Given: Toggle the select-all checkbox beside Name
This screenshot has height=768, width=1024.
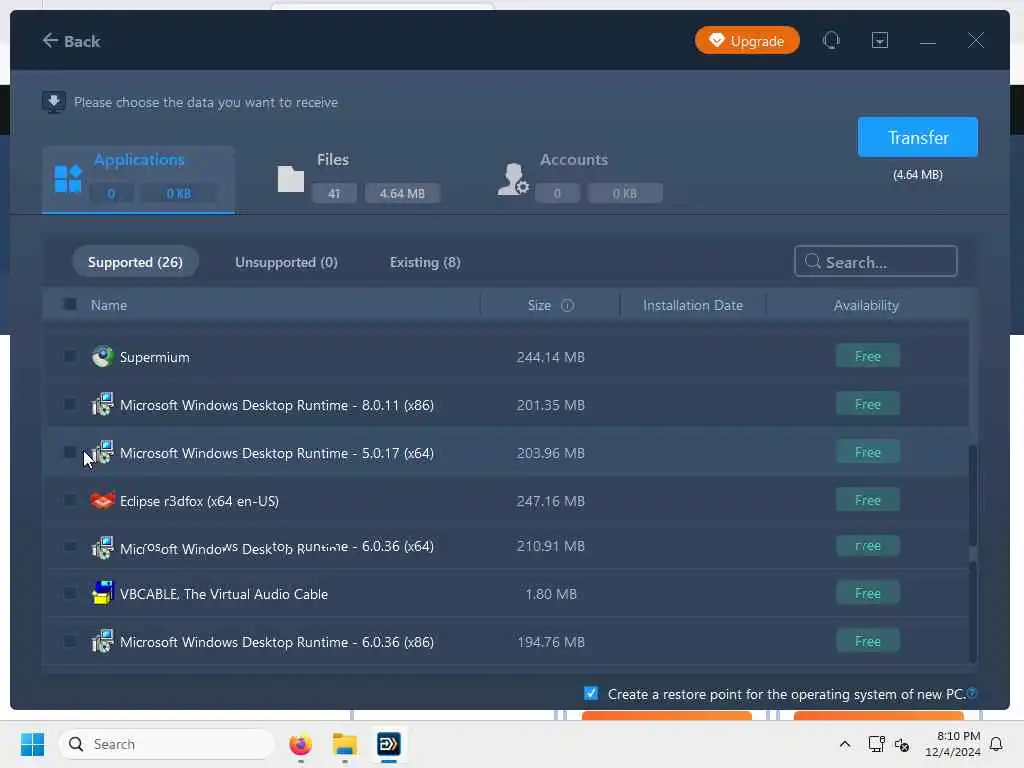Looking at the screenshot, I should coord(70,304).
